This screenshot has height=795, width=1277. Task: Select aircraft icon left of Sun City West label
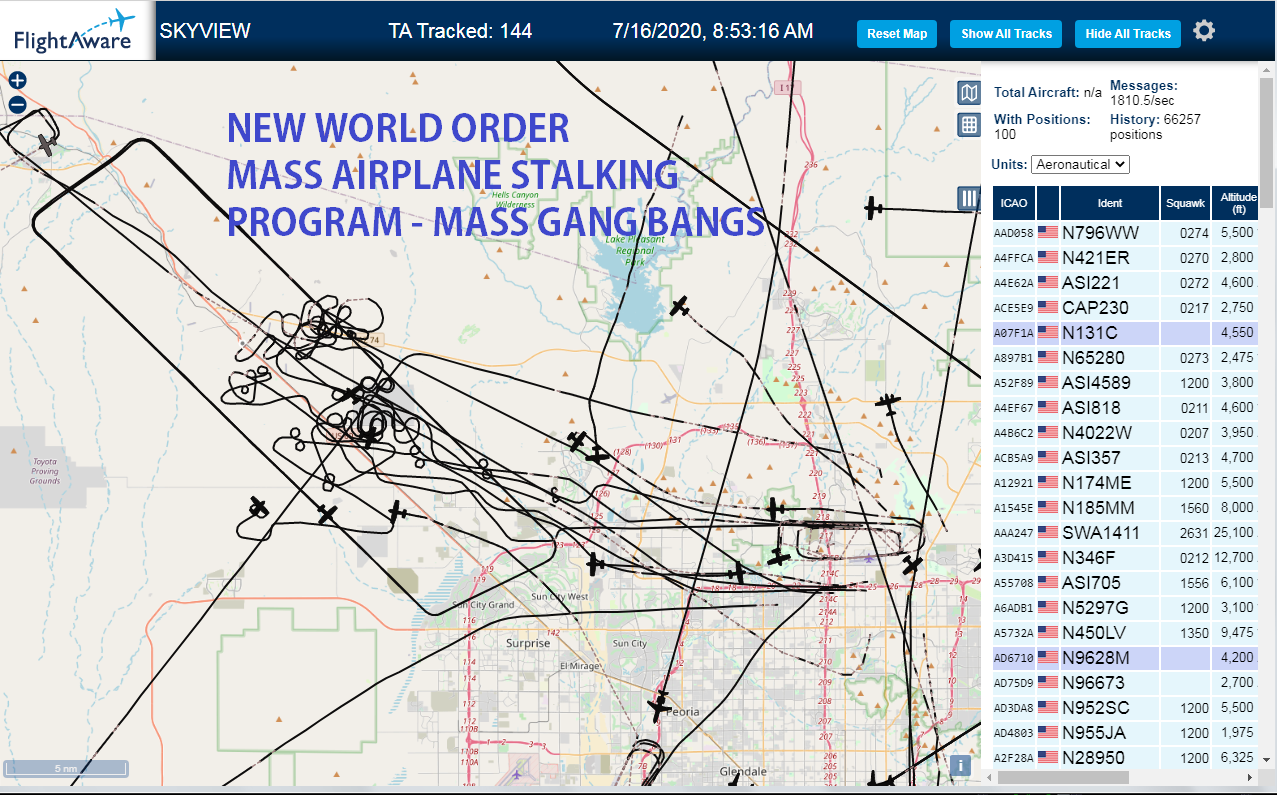(x=597, y=564)
